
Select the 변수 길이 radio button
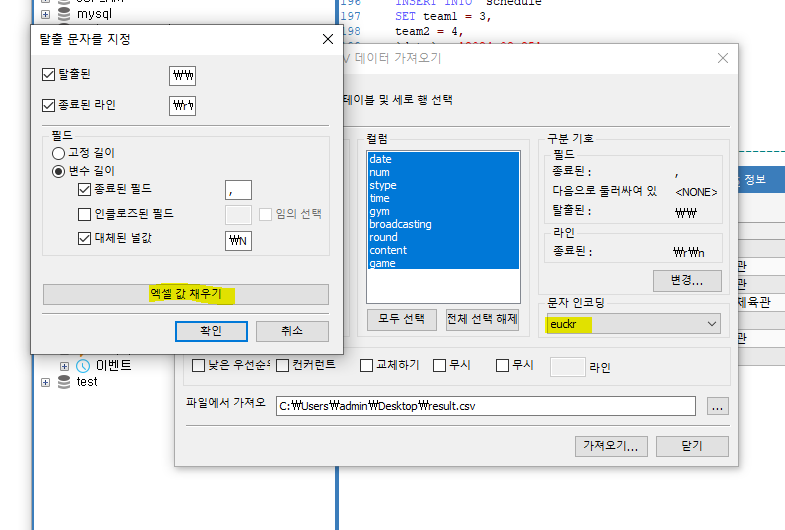point(59,172)
